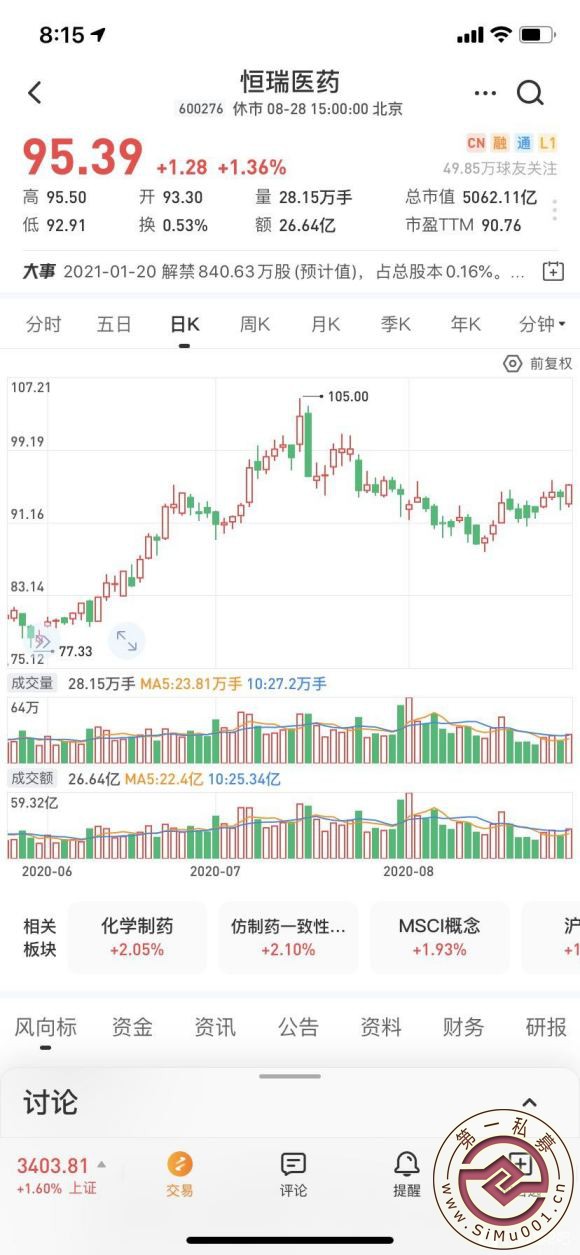The image size is (580, 1255).
Task: Tap the search magnifier icon
Action: coord(529,93)
